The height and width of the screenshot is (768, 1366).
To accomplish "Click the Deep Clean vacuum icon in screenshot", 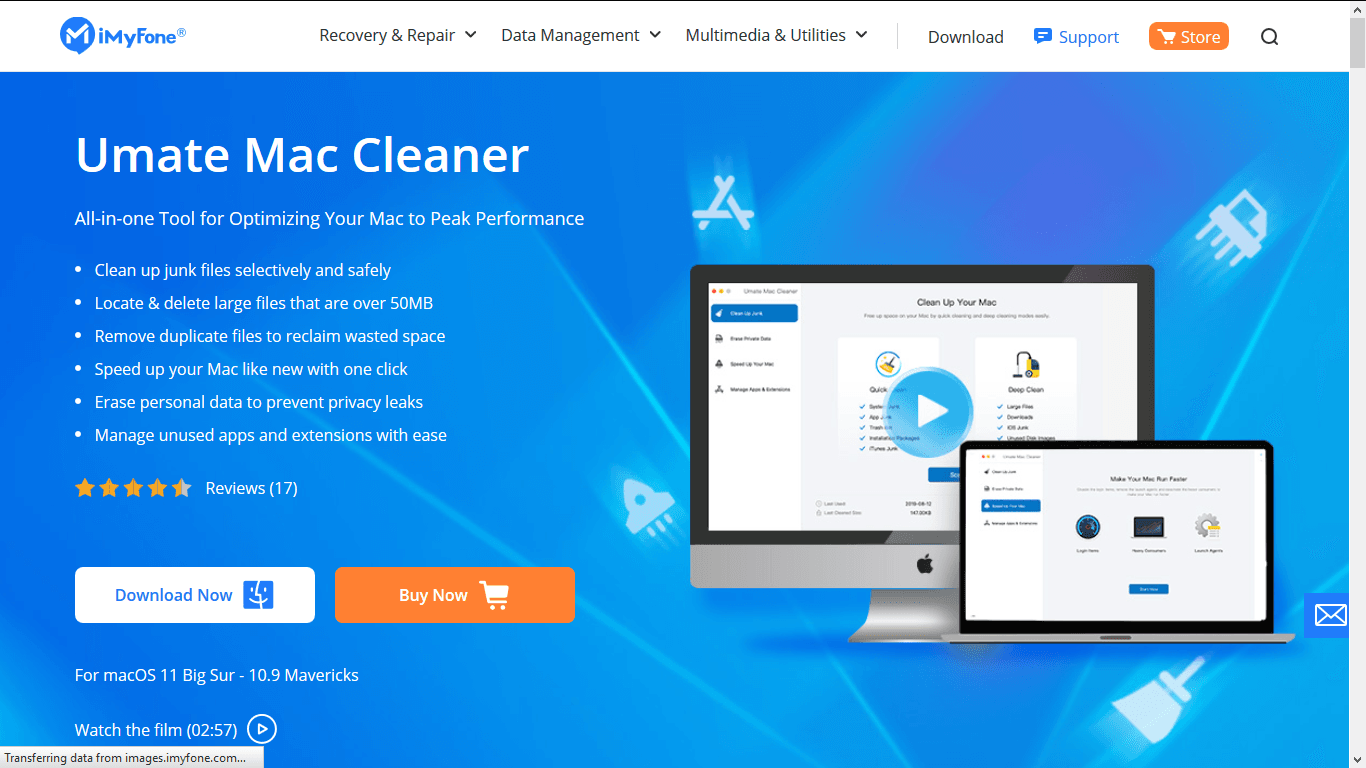I will point(1025,365).
